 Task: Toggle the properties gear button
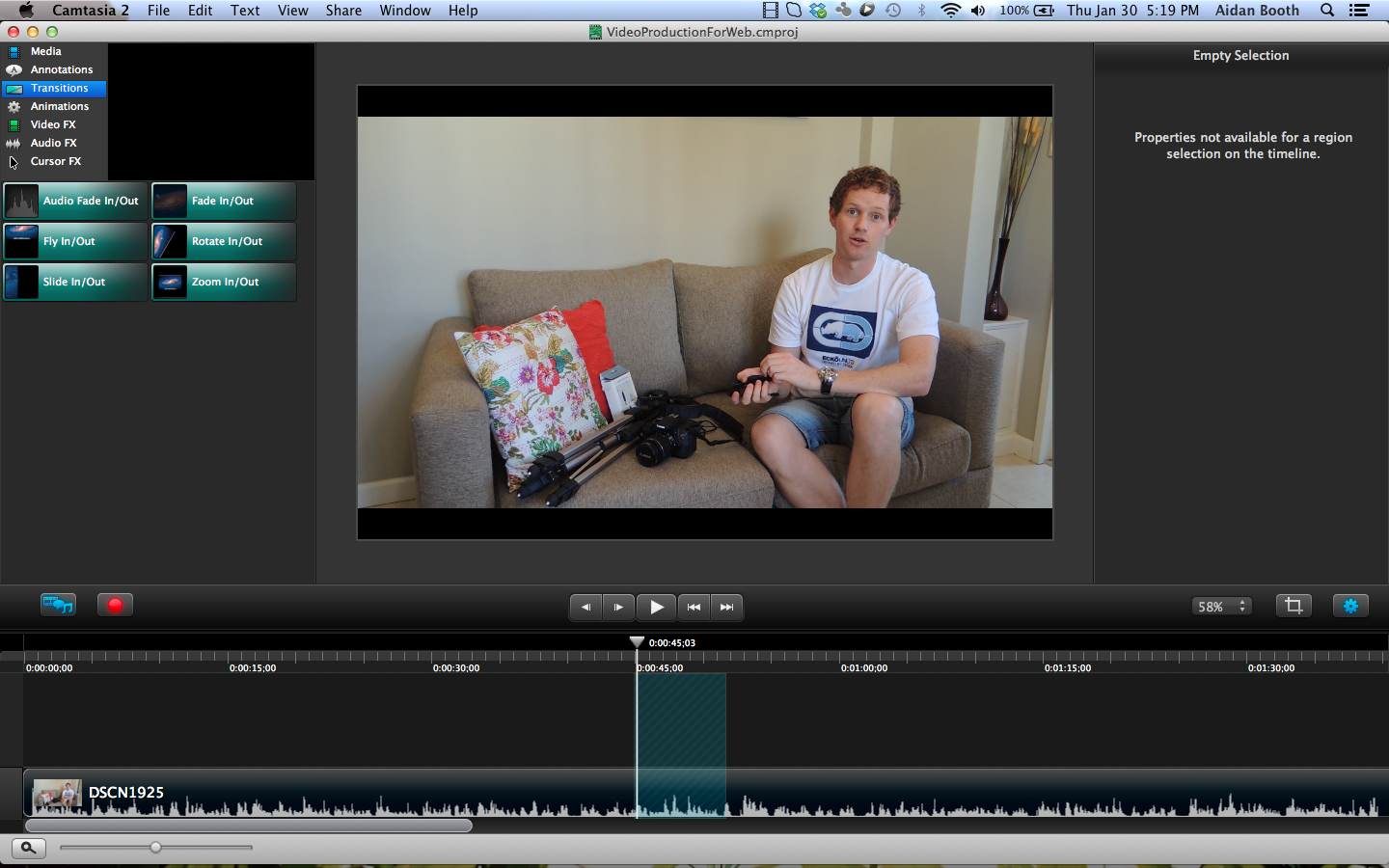click(x=1350, y=606)
